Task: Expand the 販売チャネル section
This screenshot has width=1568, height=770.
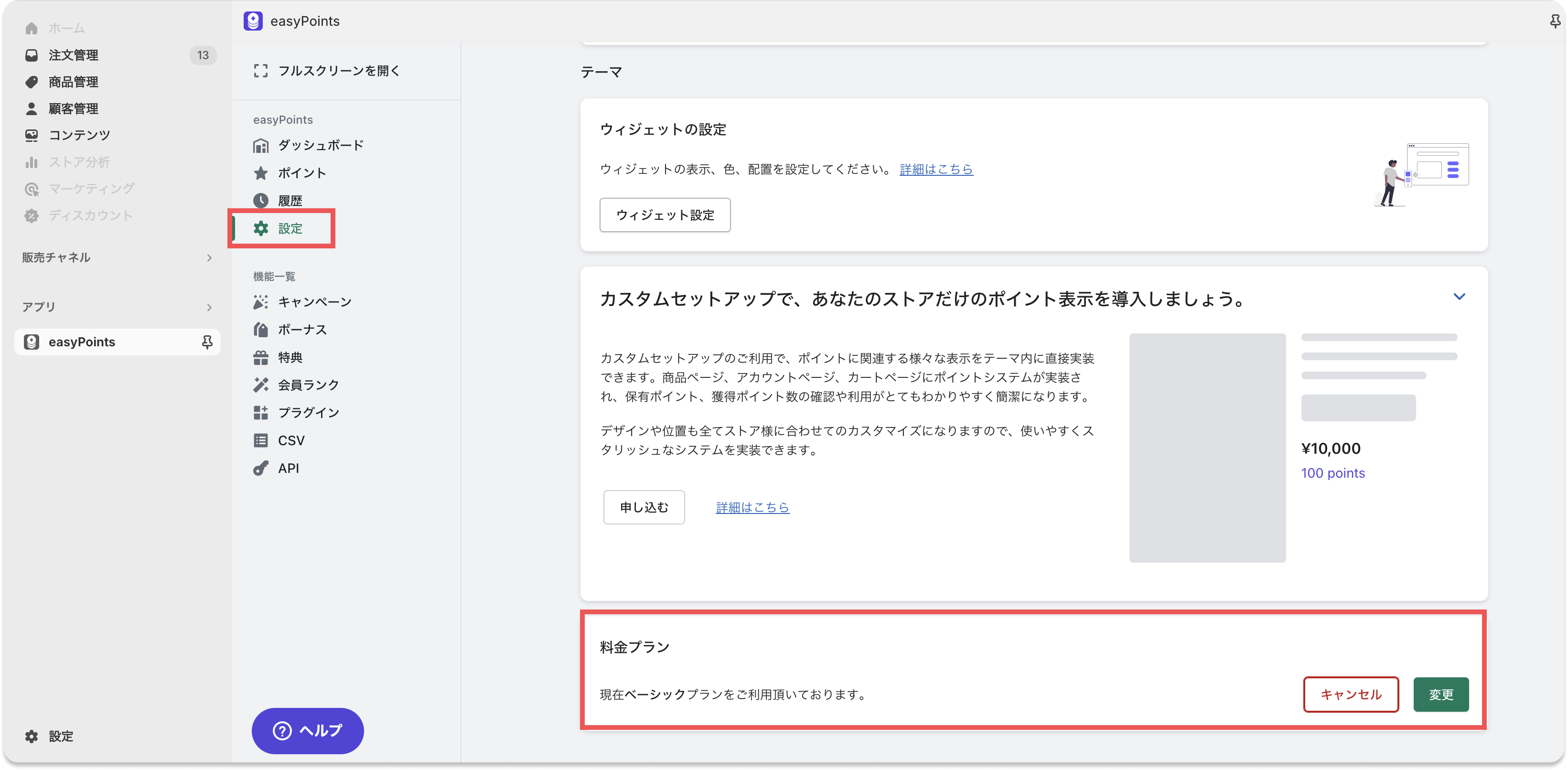Action: click(x=209, y=258)
